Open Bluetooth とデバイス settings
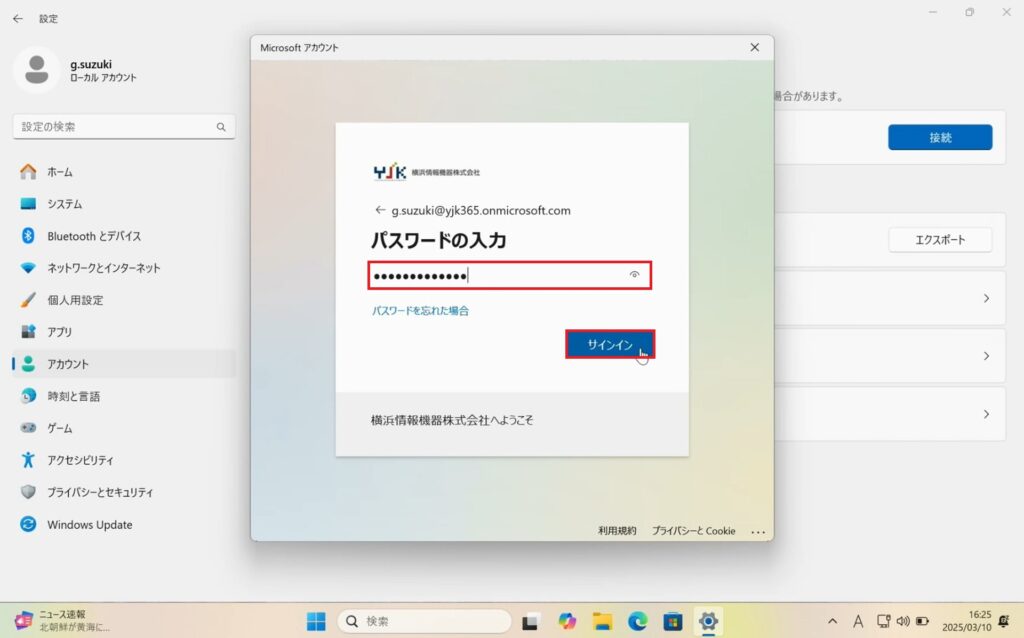The width and height of the screenshot is (1024, 638). pyautogui.click(x=124, y=236)
